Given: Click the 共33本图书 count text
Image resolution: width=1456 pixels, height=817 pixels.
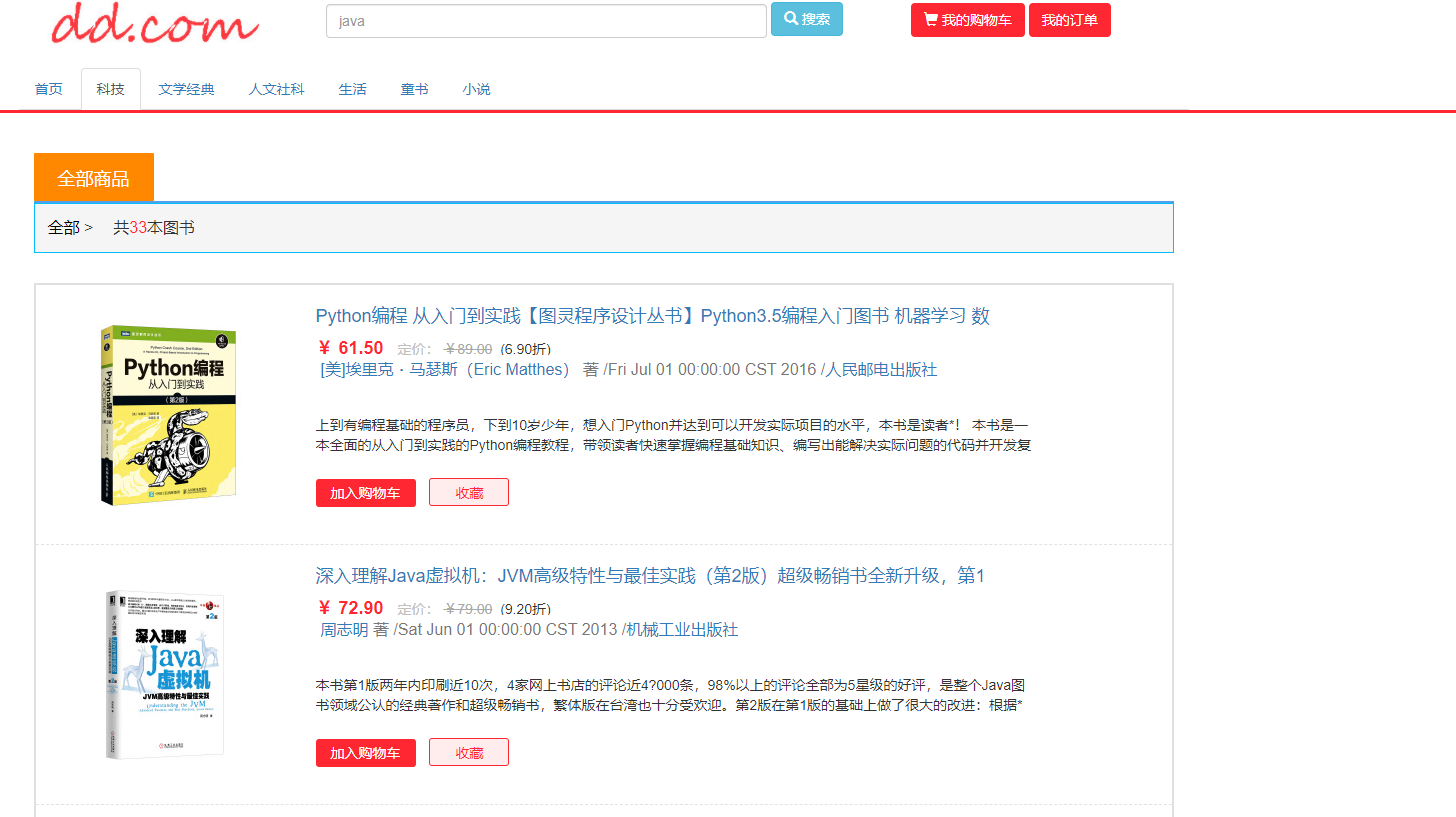Looking at the screenshot, I should (x=154, y=228).
